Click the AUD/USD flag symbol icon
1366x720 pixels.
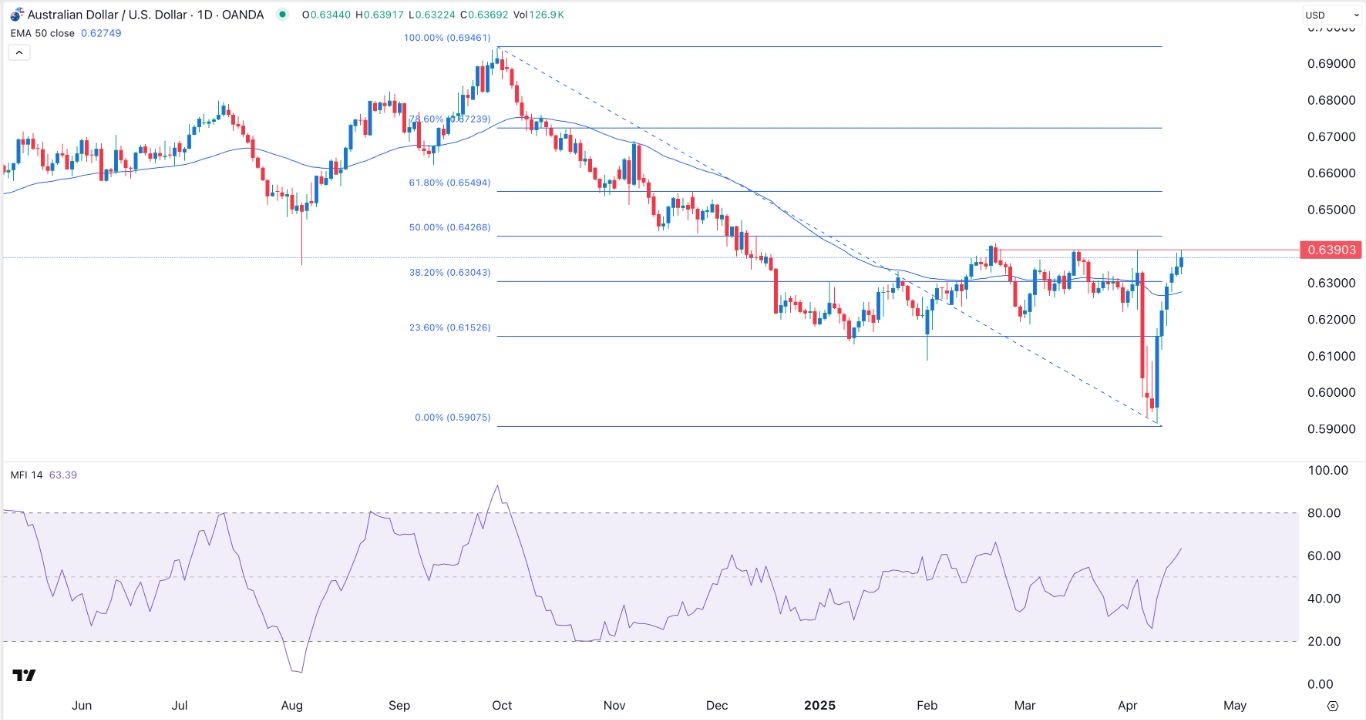click(x=16, y=14)
